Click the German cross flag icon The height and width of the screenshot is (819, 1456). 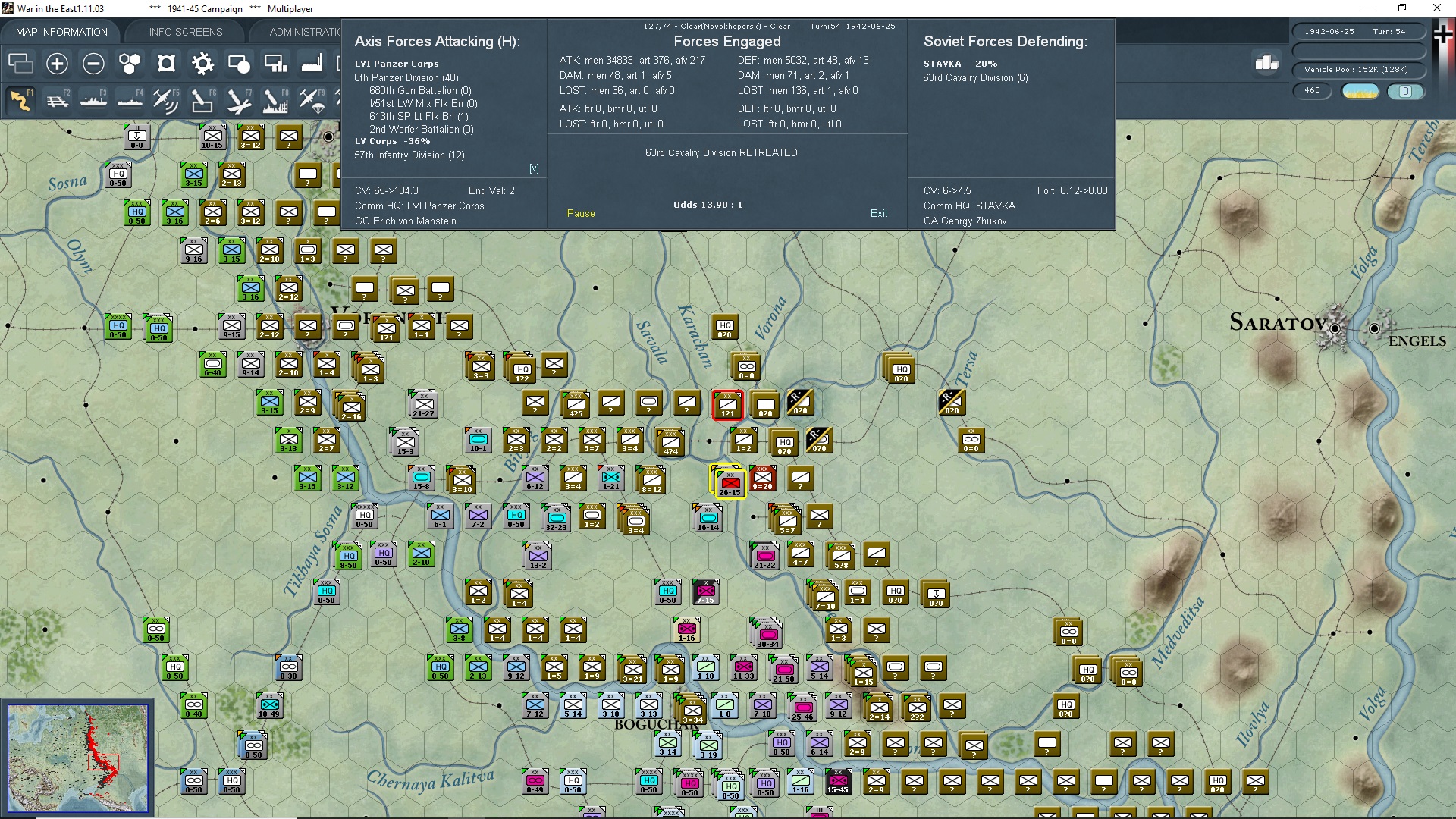pos(1443,34)
